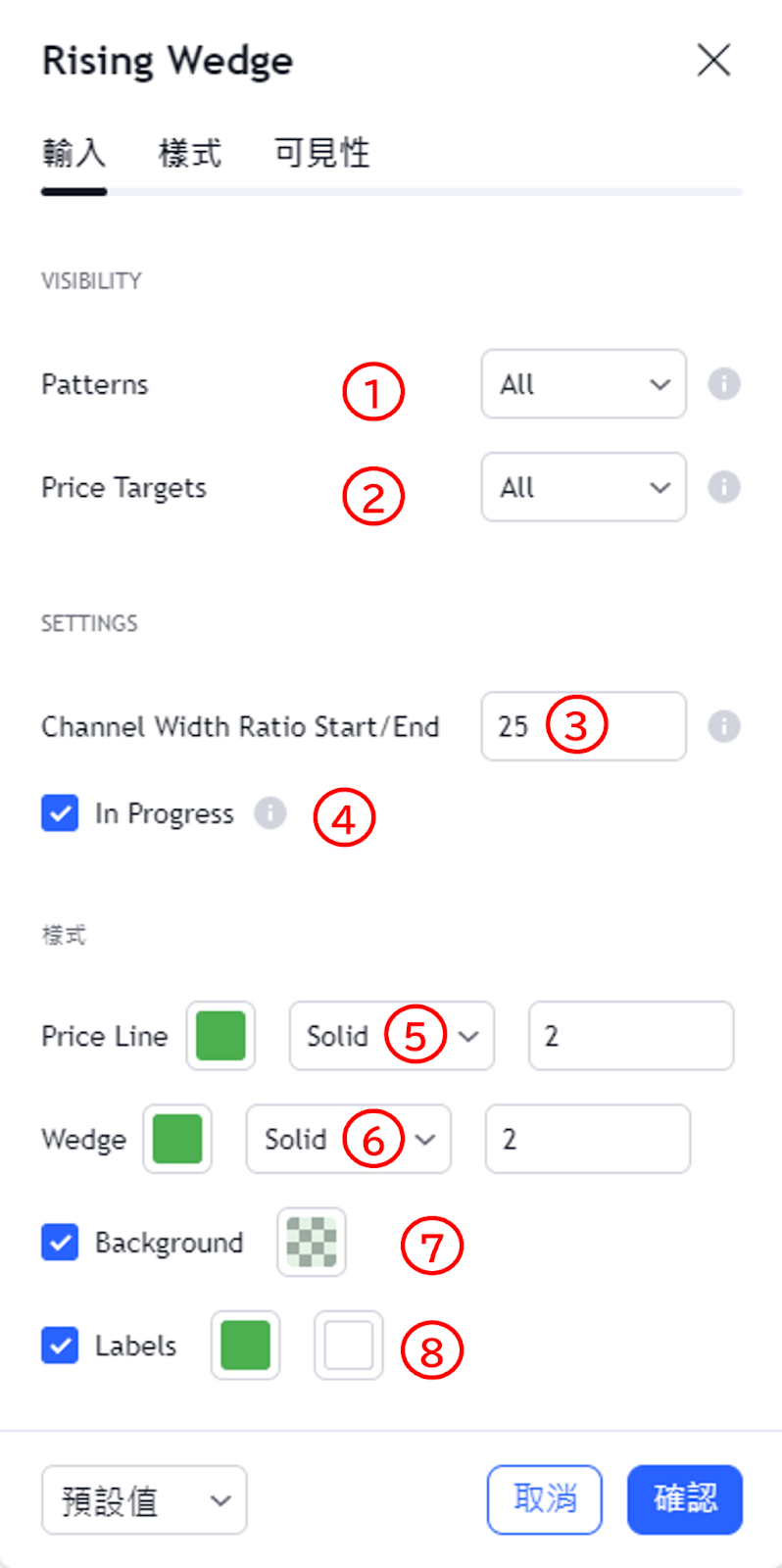Click Channel Width Ratio input field

pos(584,726)
